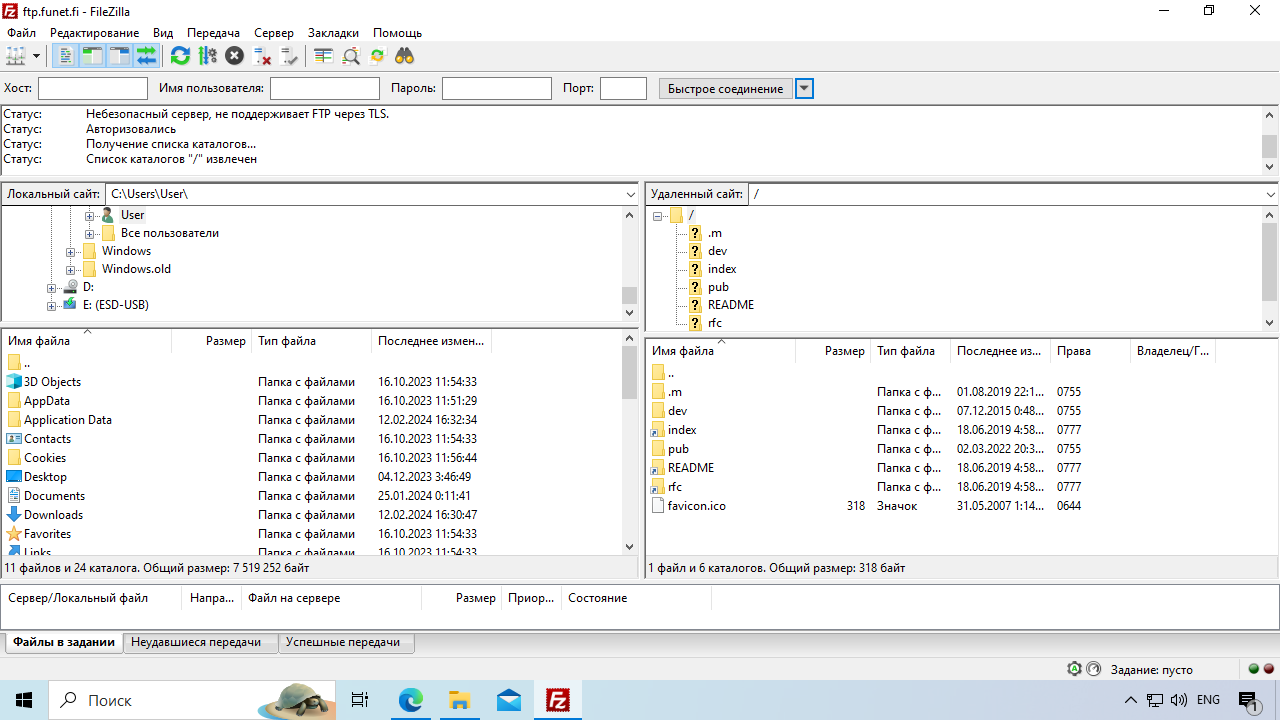Sort local list by Тип файла column
Image resolution: width=1280 pixels, height=720 pixels.
pyautogui.click(x=311, y=341)
